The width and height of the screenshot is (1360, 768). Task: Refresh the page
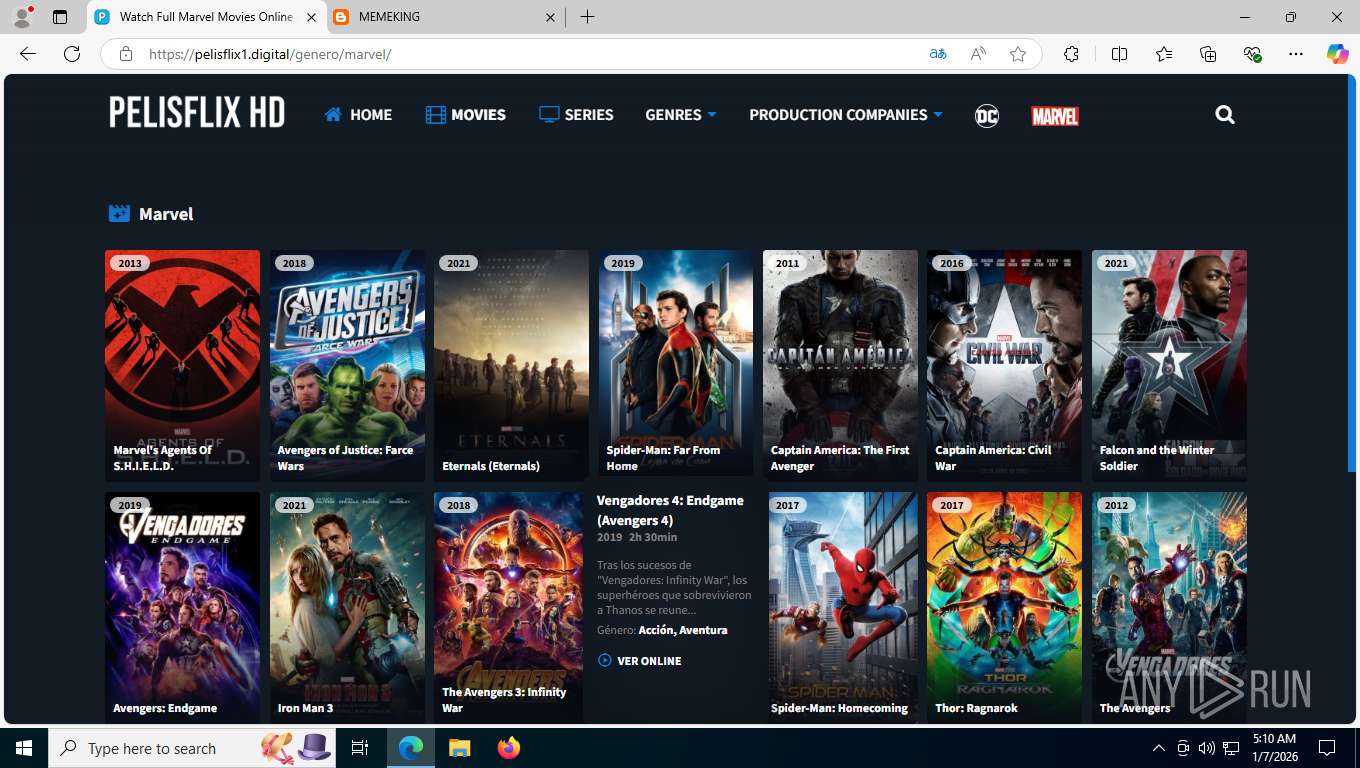click(x=72, y=54)
